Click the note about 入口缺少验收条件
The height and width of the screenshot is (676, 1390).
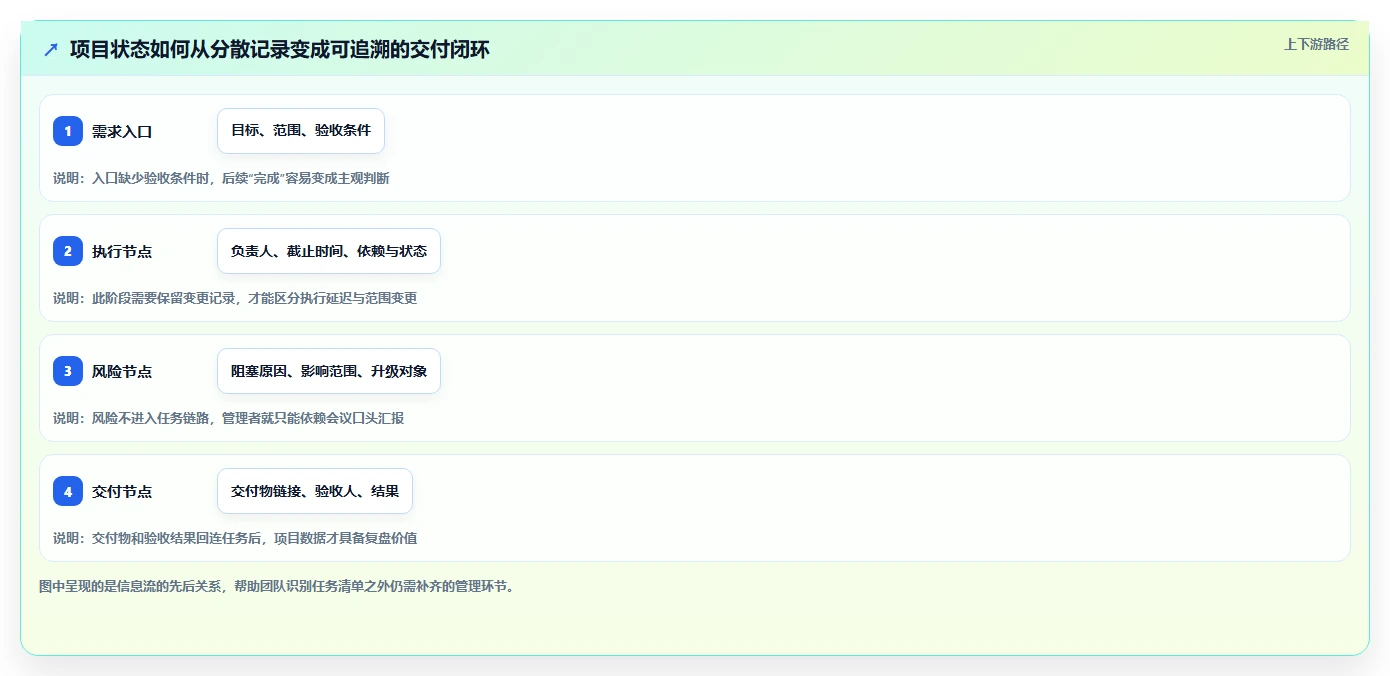pos(221,178)
